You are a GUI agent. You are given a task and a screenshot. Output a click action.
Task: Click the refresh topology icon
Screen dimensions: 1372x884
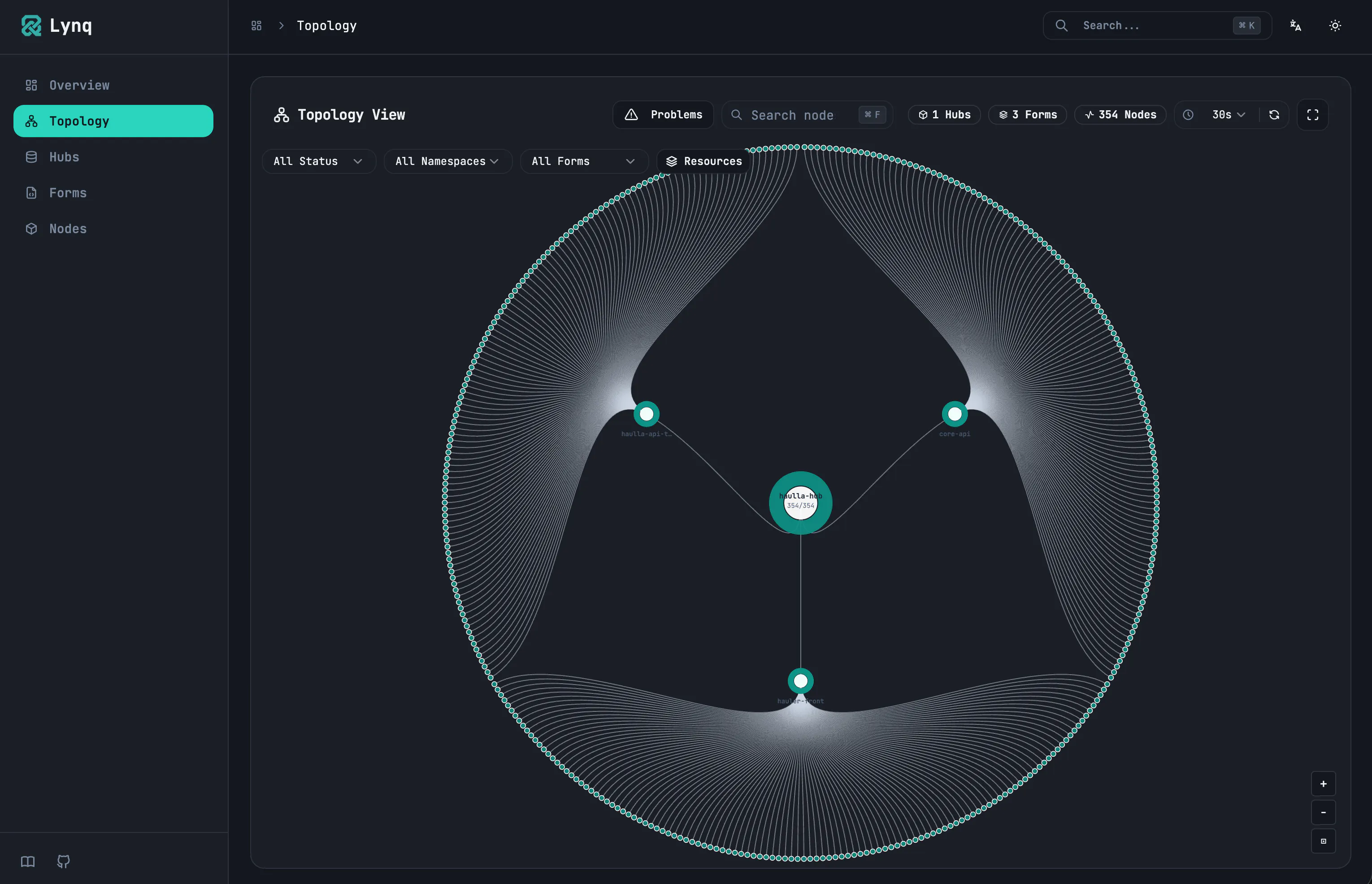(x=1274, y=115)
